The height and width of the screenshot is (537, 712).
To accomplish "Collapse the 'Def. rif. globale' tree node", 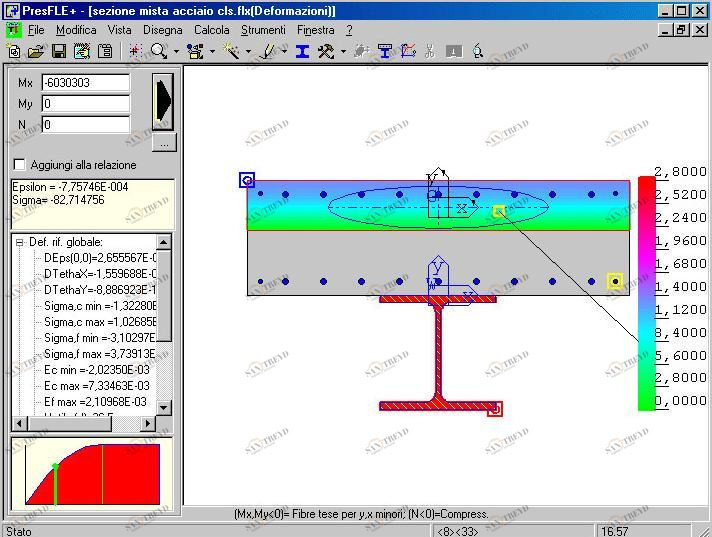I will tap(20, 242).
